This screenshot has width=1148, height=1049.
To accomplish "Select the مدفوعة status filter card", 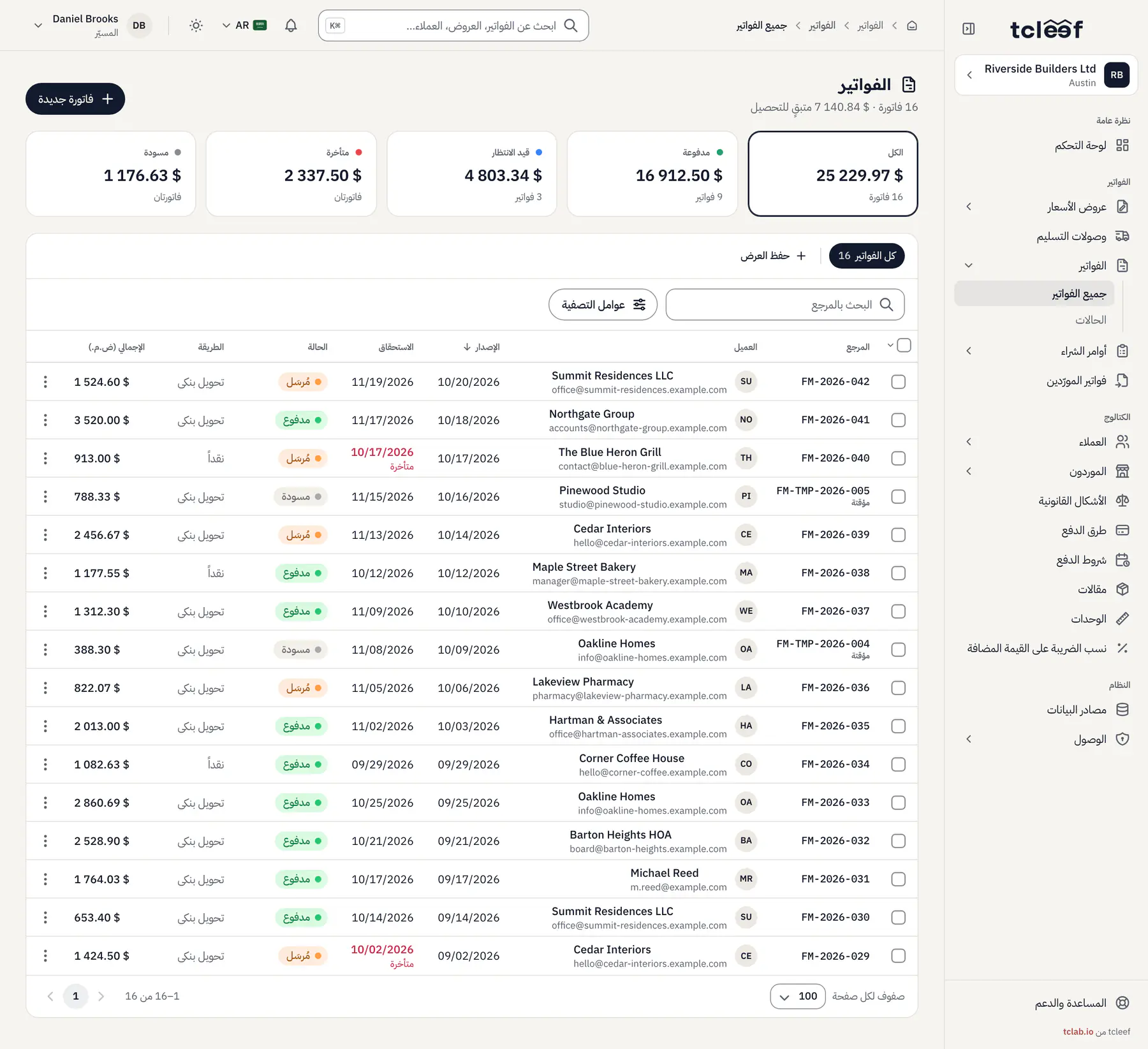I will (x=652, y=173).
